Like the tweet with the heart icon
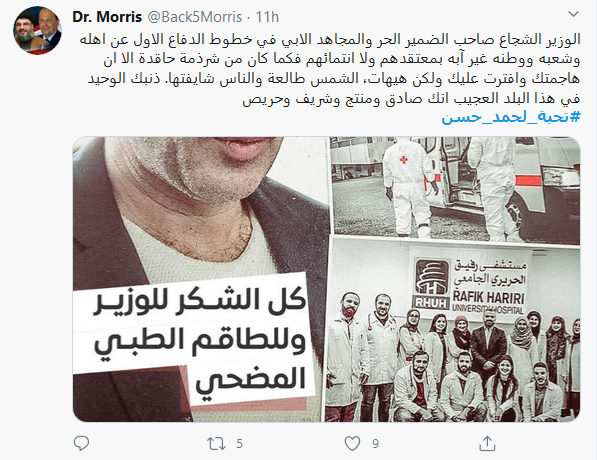The width and height of the screenshot is (597, 460). [x=352, y=444]
